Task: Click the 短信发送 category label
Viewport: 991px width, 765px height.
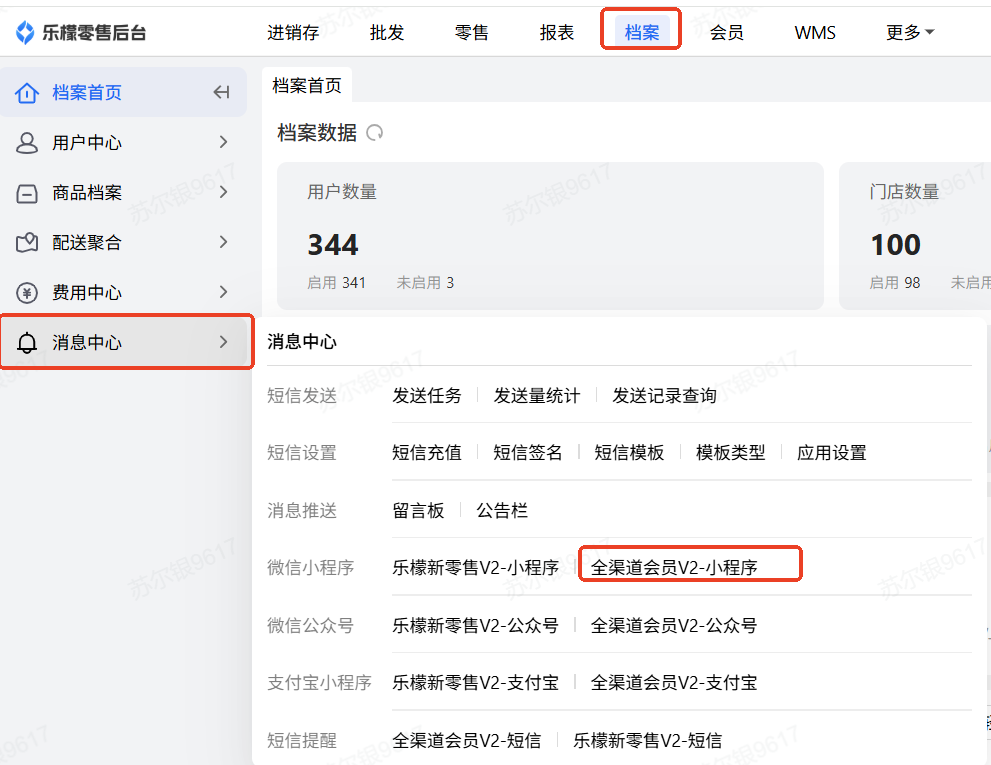Action: (x=301, y=396)
